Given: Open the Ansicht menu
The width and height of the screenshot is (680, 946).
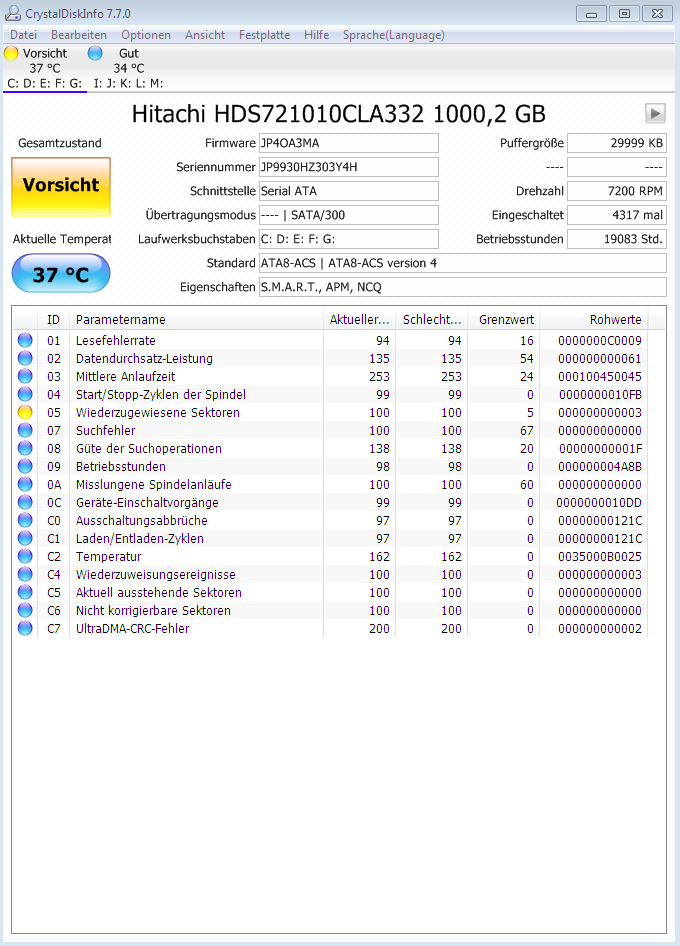Looking at the screenshot, I should 205,35.
